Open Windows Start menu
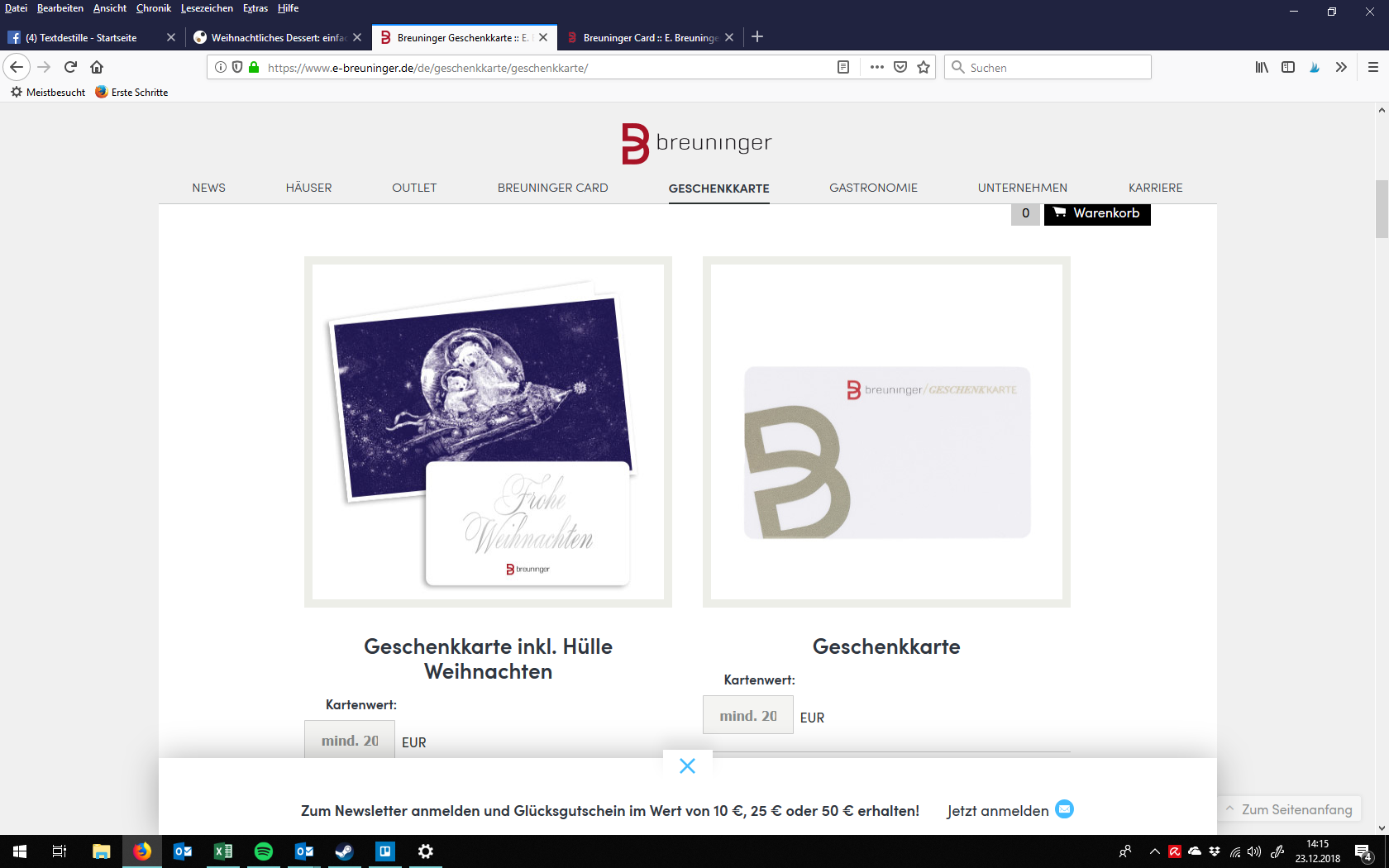This screenshot has height=868, width=1389. coord(20,851)
